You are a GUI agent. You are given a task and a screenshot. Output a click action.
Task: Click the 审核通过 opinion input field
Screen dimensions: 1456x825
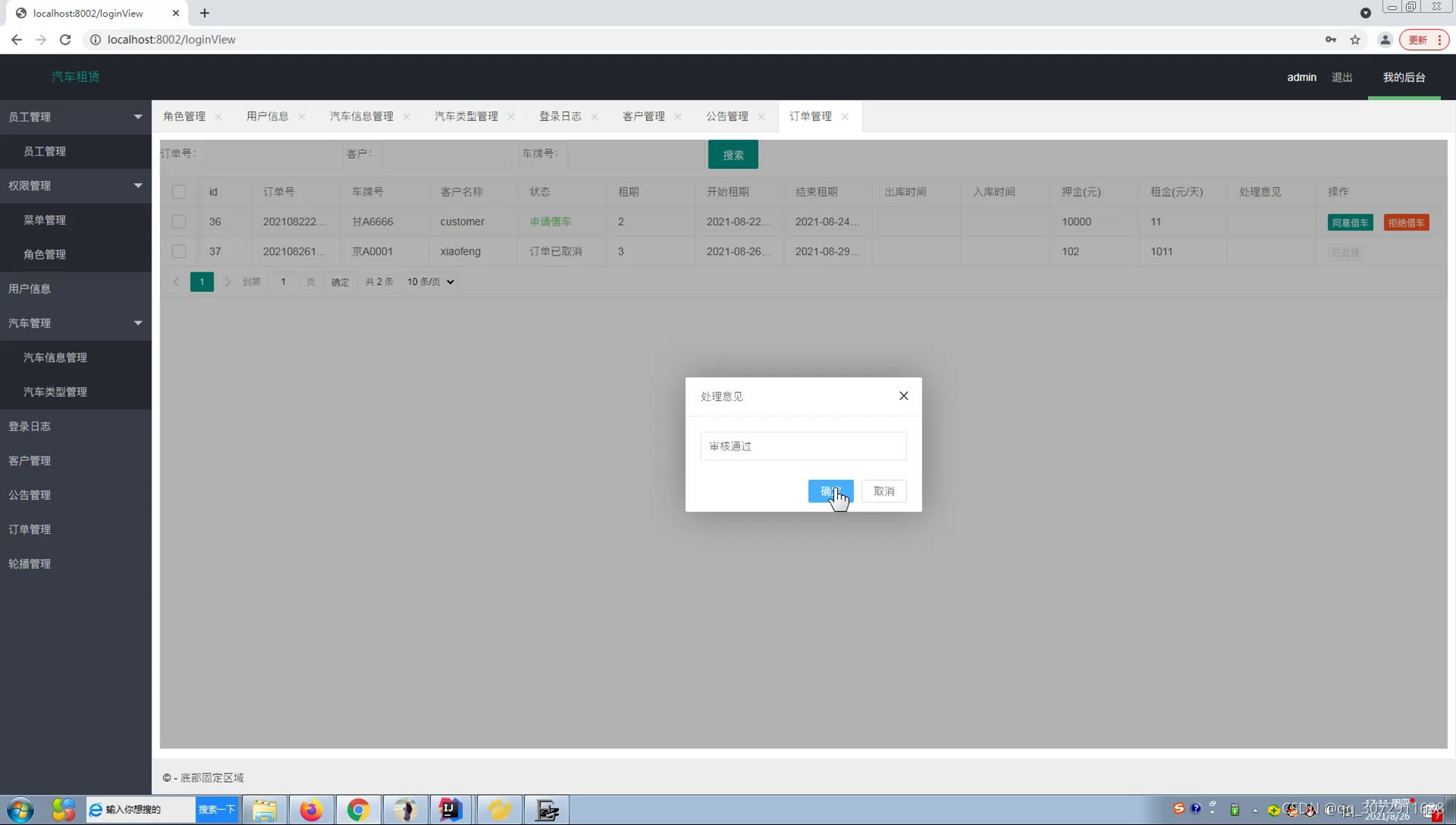click(x=803, y=446)
